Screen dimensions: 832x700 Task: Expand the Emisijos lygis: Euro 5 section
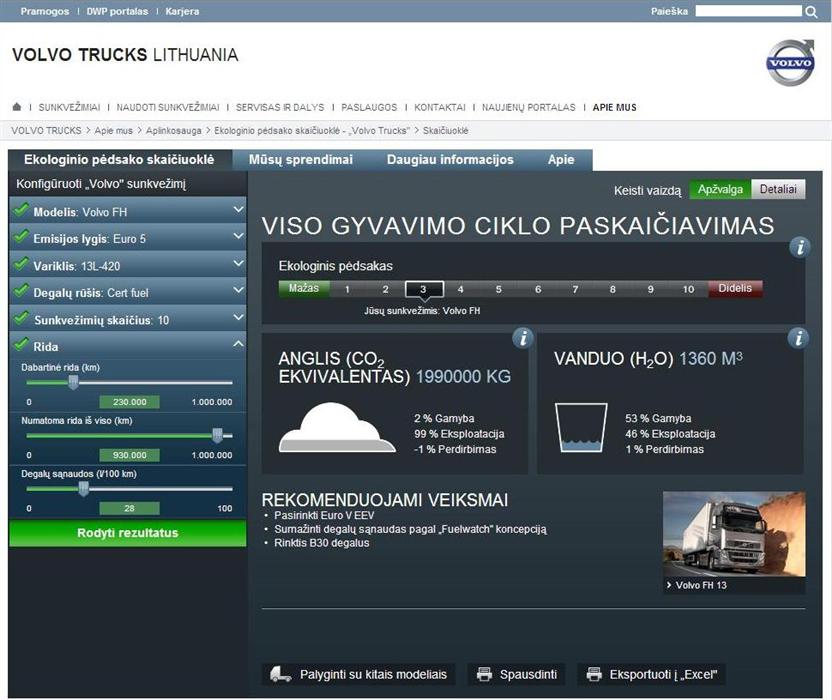click(127, 238)
